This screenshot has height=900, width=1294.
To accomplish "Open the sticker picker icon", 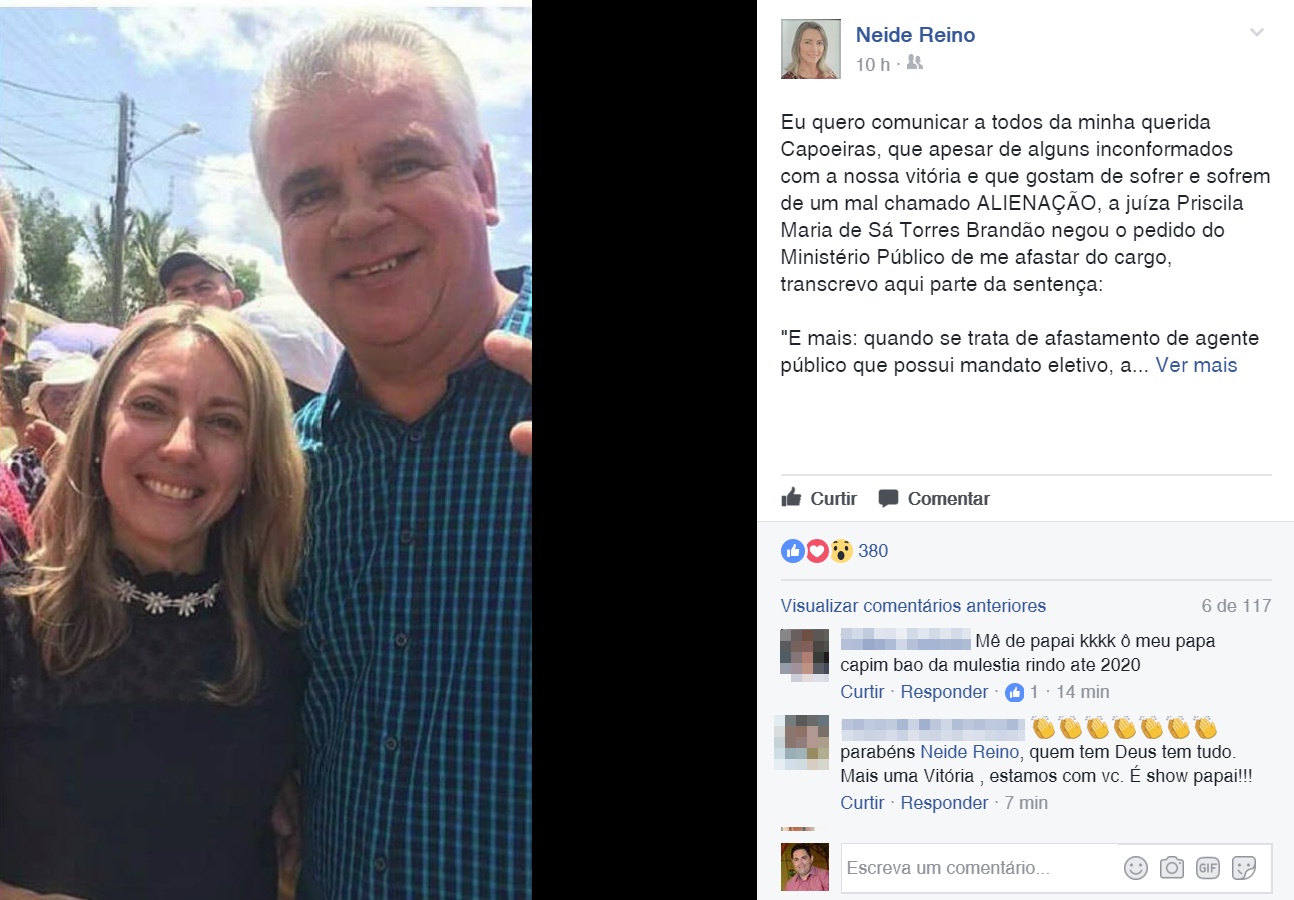I will (1244, 868).
